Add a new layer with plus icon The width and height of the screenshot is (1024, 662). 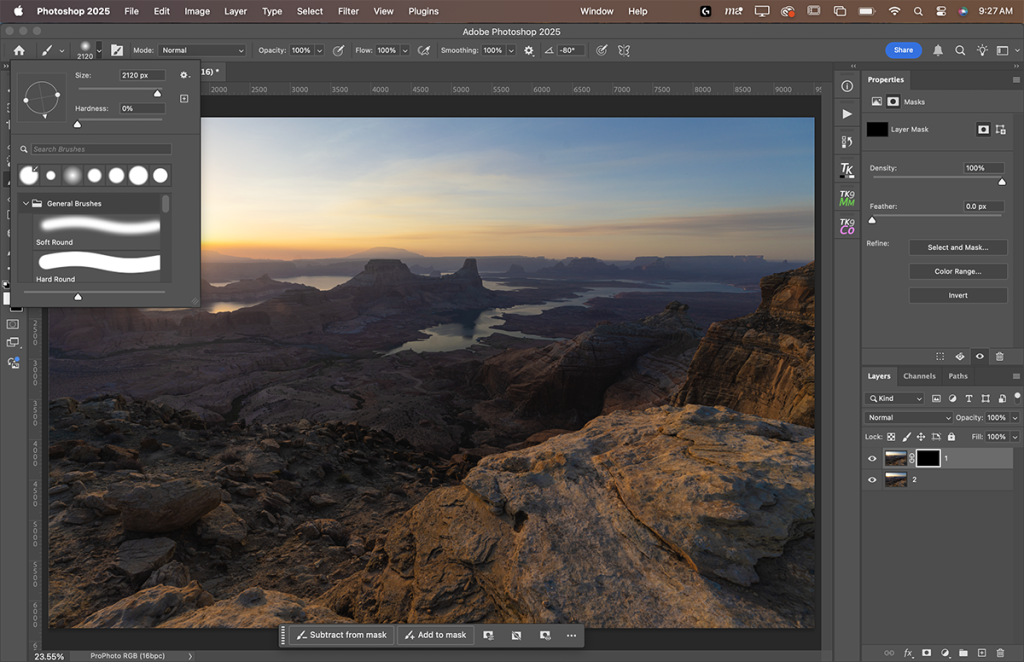tap(982, 652)
